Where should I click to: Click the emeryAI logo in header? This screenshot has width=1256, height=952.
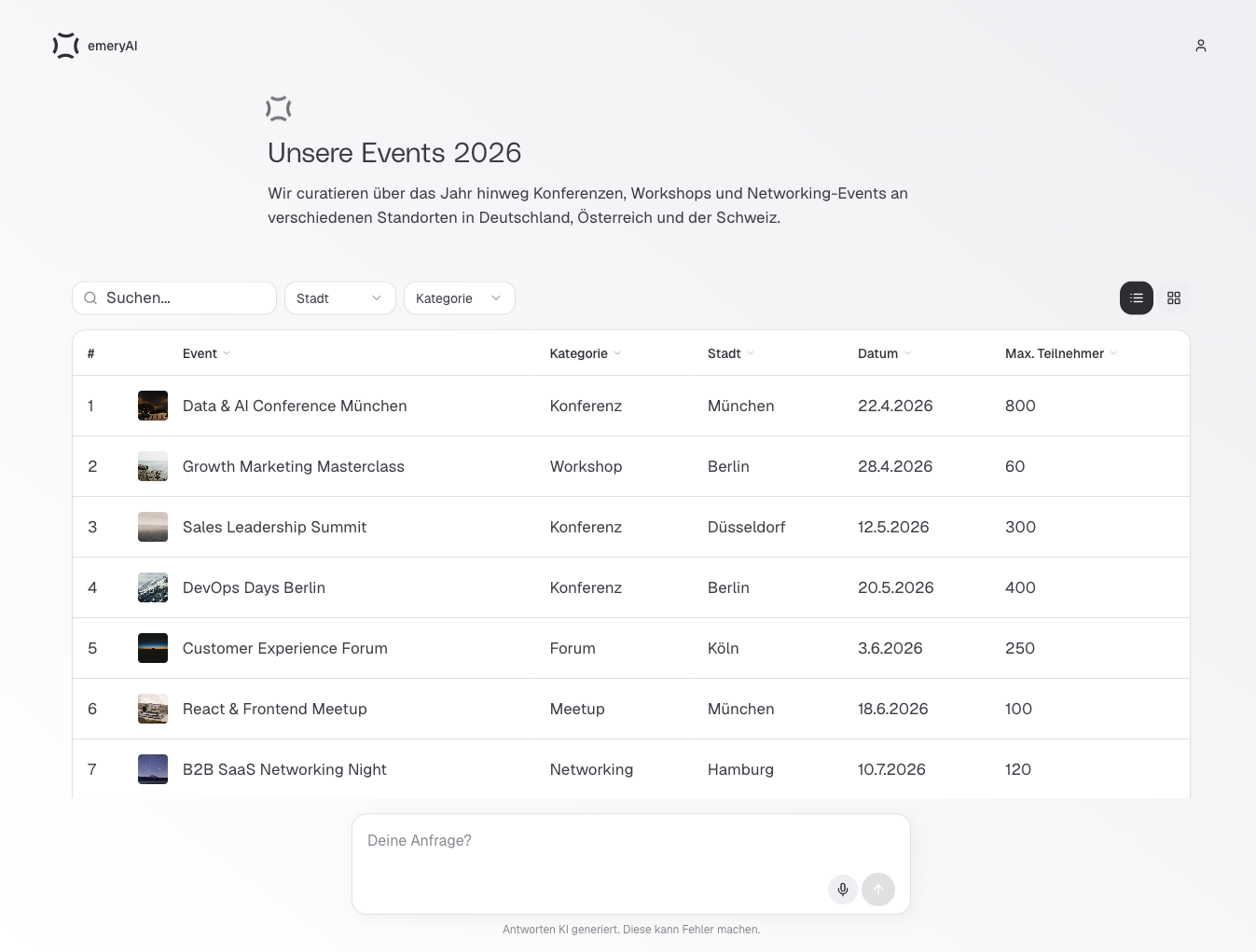coord(95,46)
